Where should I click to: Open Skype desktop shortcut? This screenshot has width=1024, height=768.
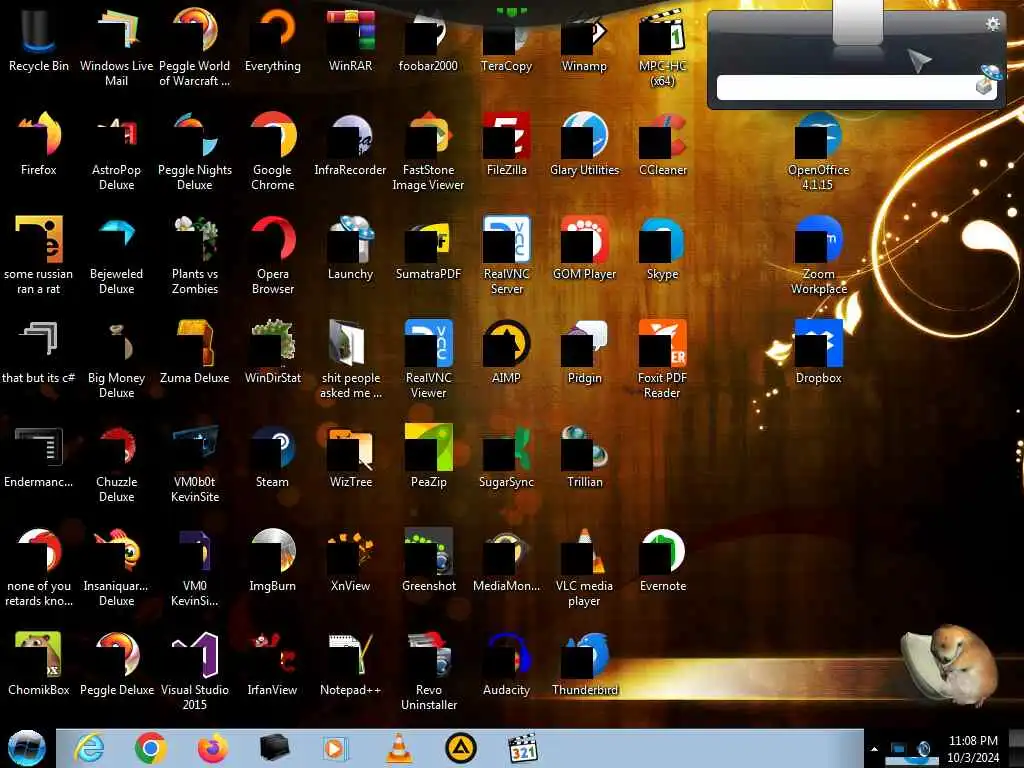point(662,248)
